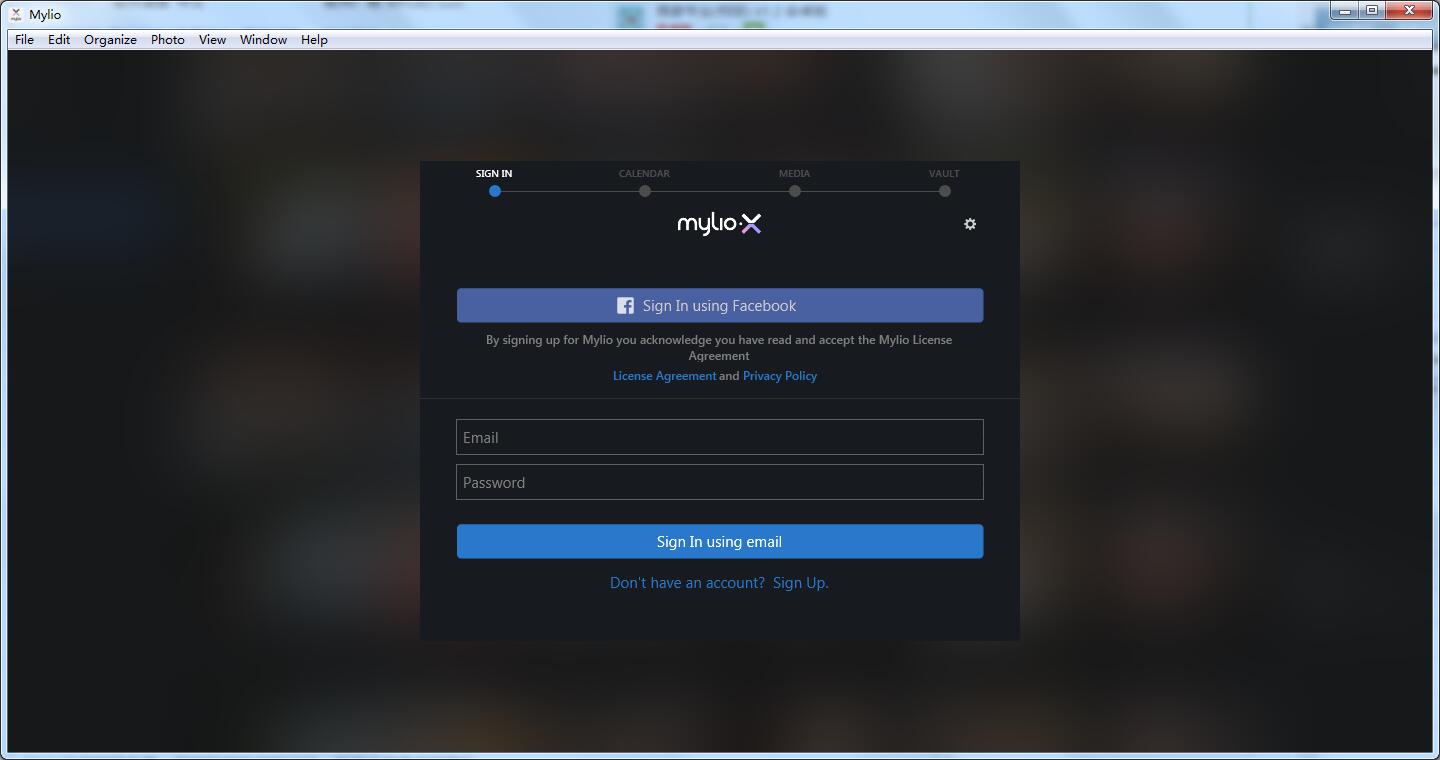Click the Mylio app icon in title bar
Viewport: 1440px width, 760px height.
16,14
